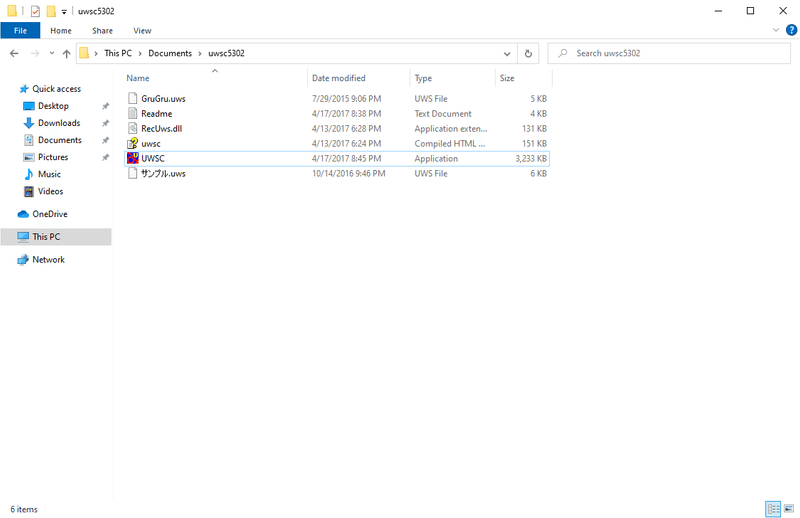Refresh the folder view
The image size is (800, 518).
tap(528, 53)
